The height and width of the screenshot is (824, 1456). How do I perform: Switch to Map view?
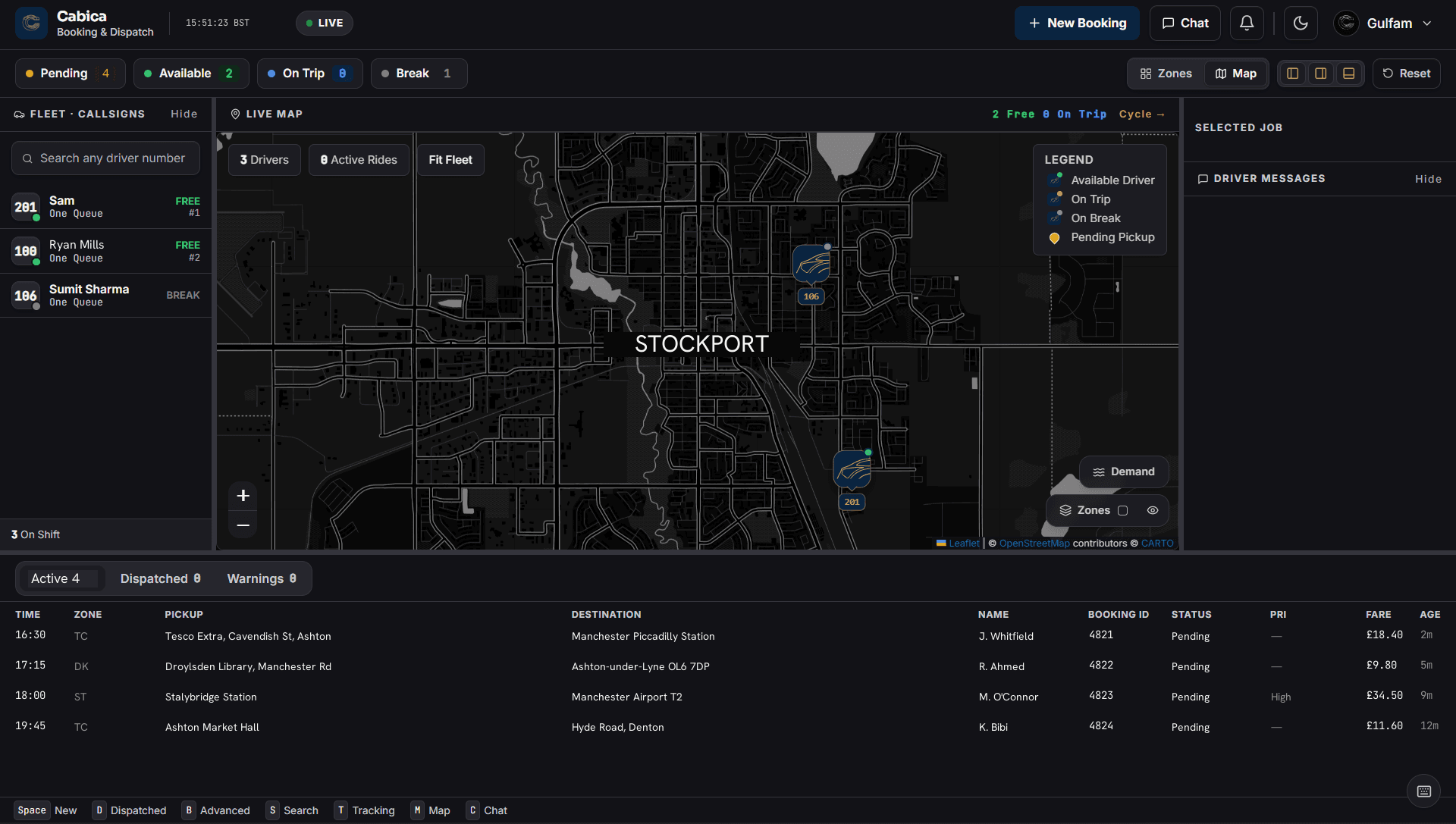tap(1235, 74)
